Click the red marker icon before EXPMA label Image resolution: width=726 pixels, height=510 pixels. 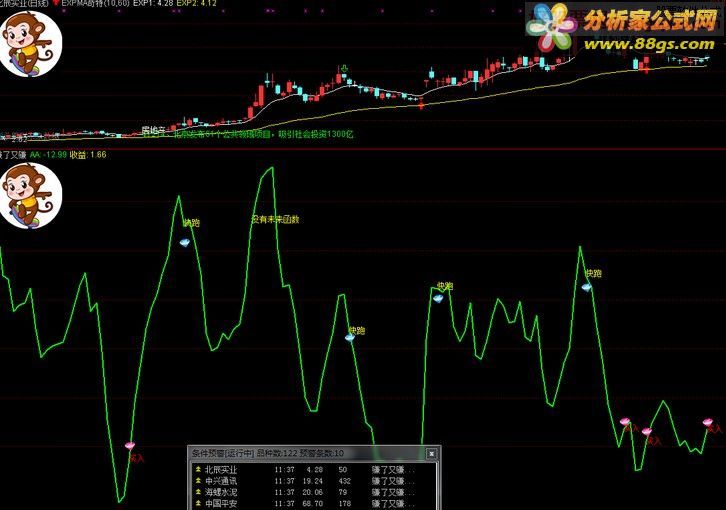point(56,3)
